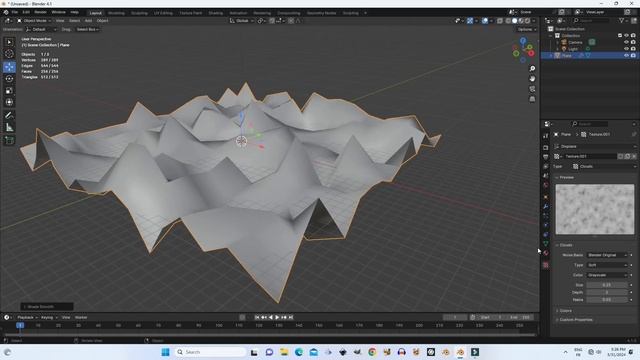Open the Material properties tab
Screen dimensions: 640x360
[x=546, y=253]
